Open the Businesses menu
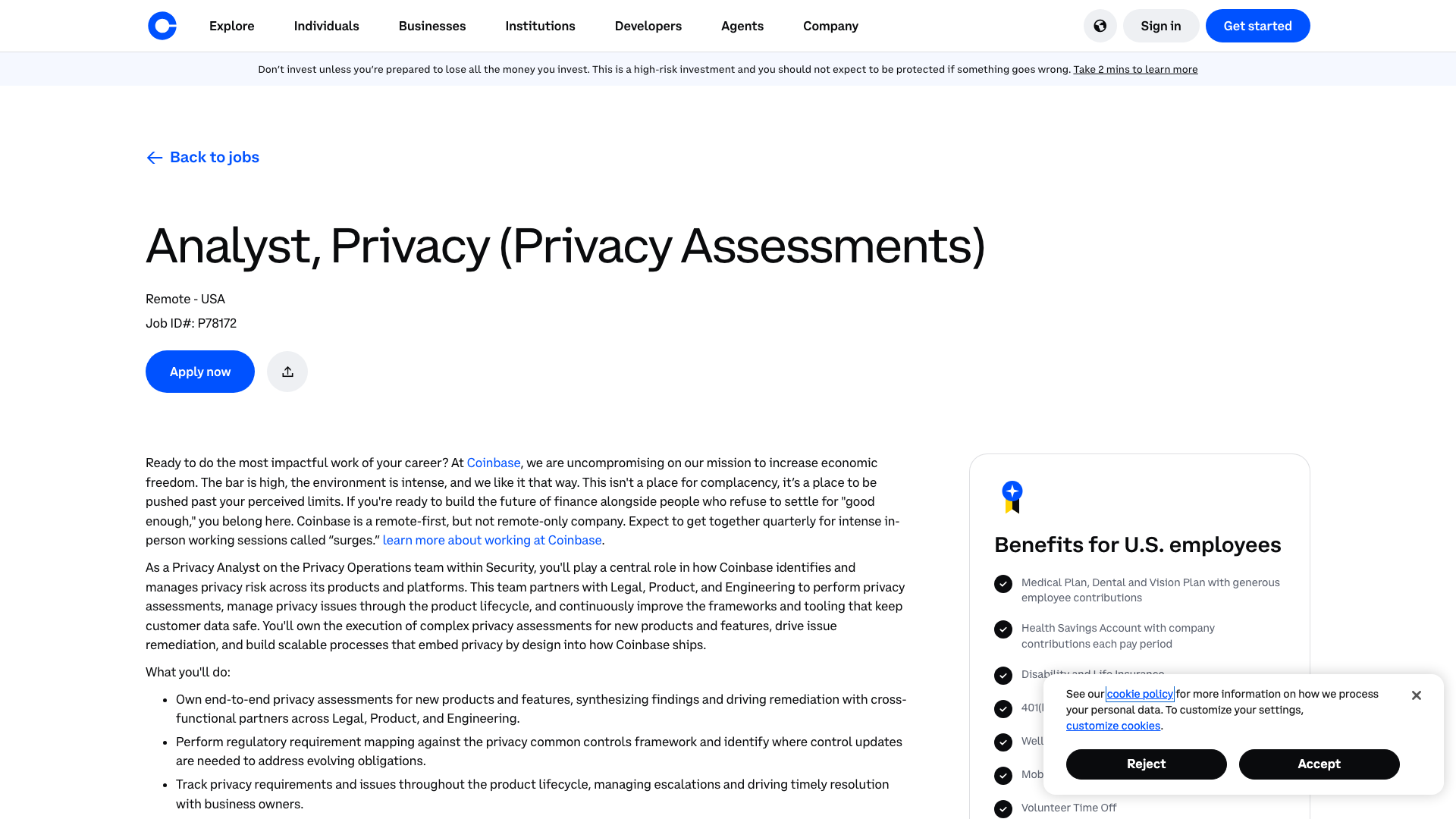This screenshot has height=819, width=1456. [x=432, y=26]
